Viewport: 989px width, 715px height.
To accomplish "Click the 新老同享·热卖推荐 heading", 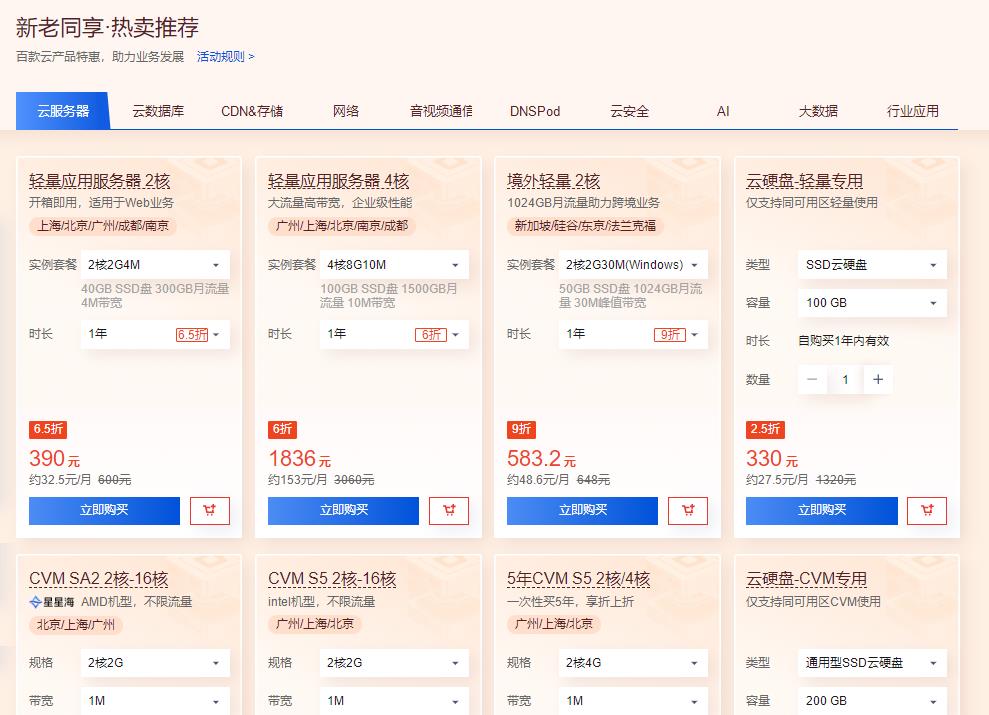I will (x=107, y=28).
